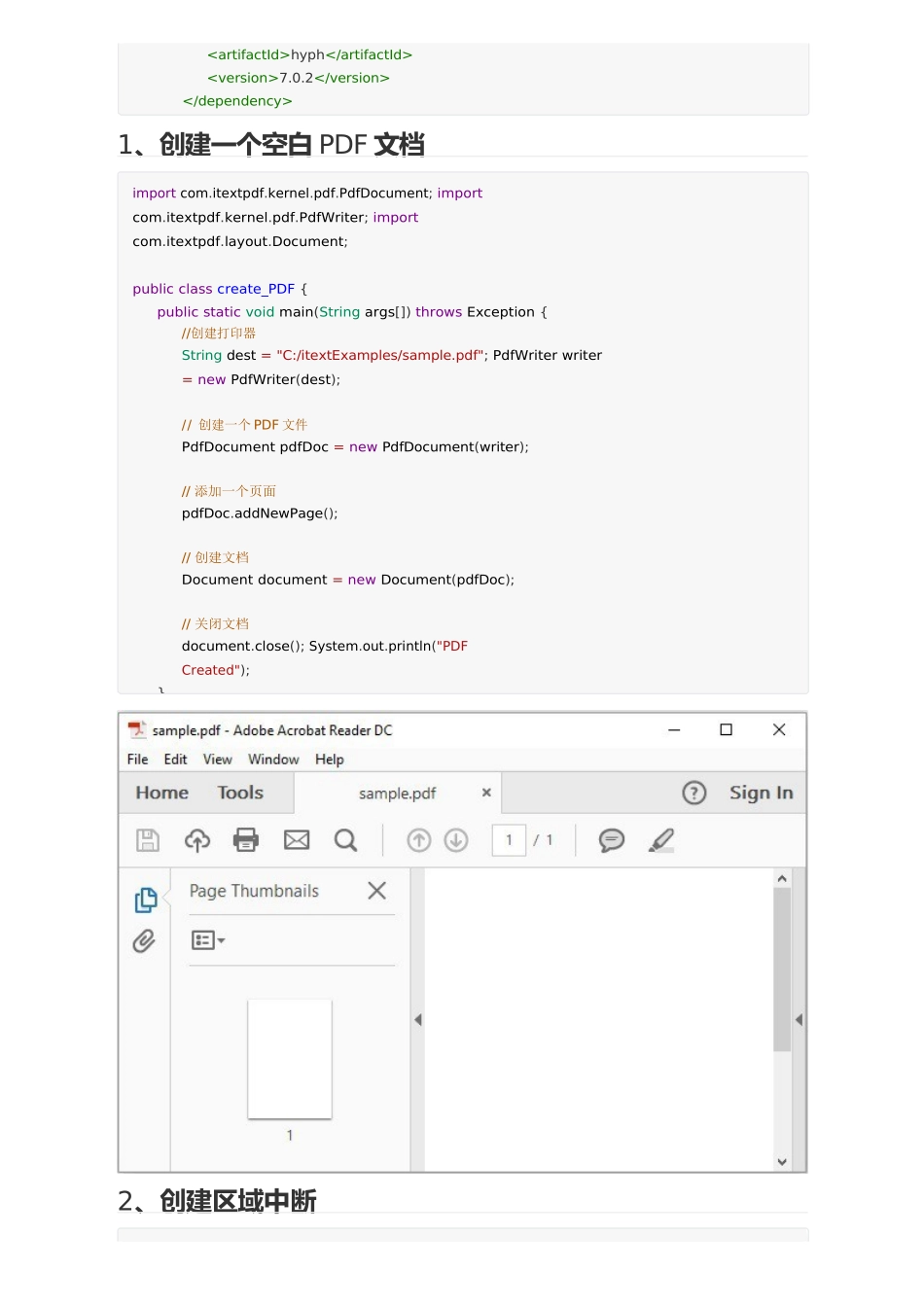This screenshot has width=924, height=1307.
Task: Click 'PdfDocument pdfDoc = new PdfDocument(writer);' line
Action: tap(355, 447)
